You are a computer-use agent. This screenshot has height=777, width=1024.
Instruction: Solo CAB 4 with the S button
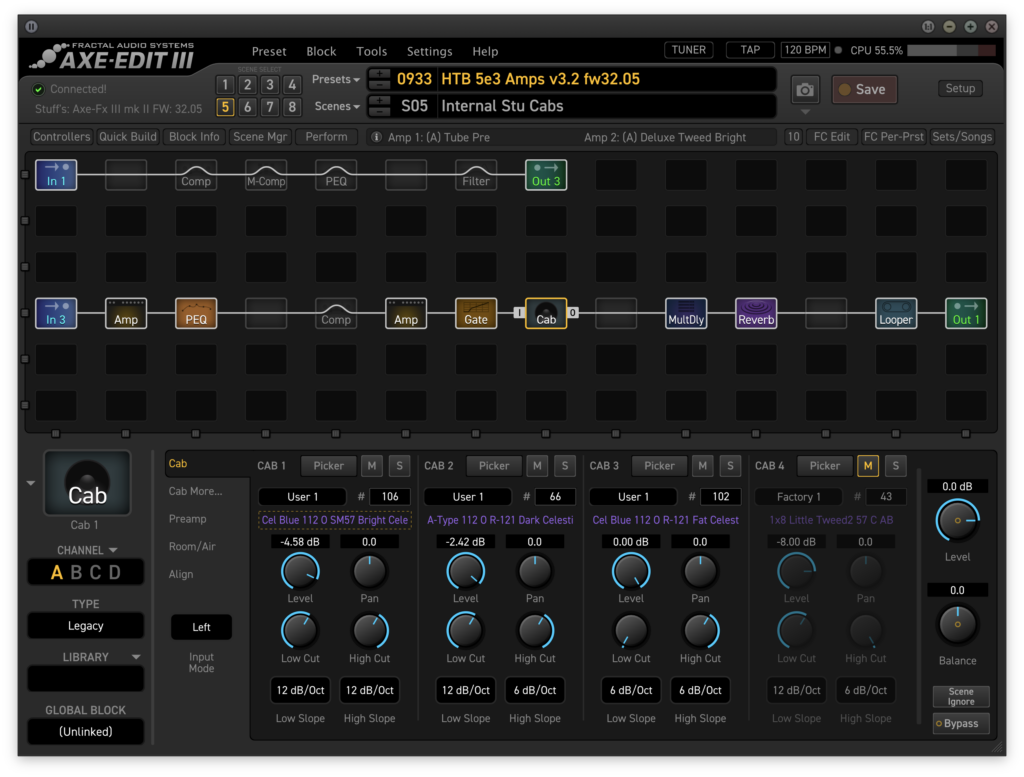pyautogui.click(x=896, y=466)
